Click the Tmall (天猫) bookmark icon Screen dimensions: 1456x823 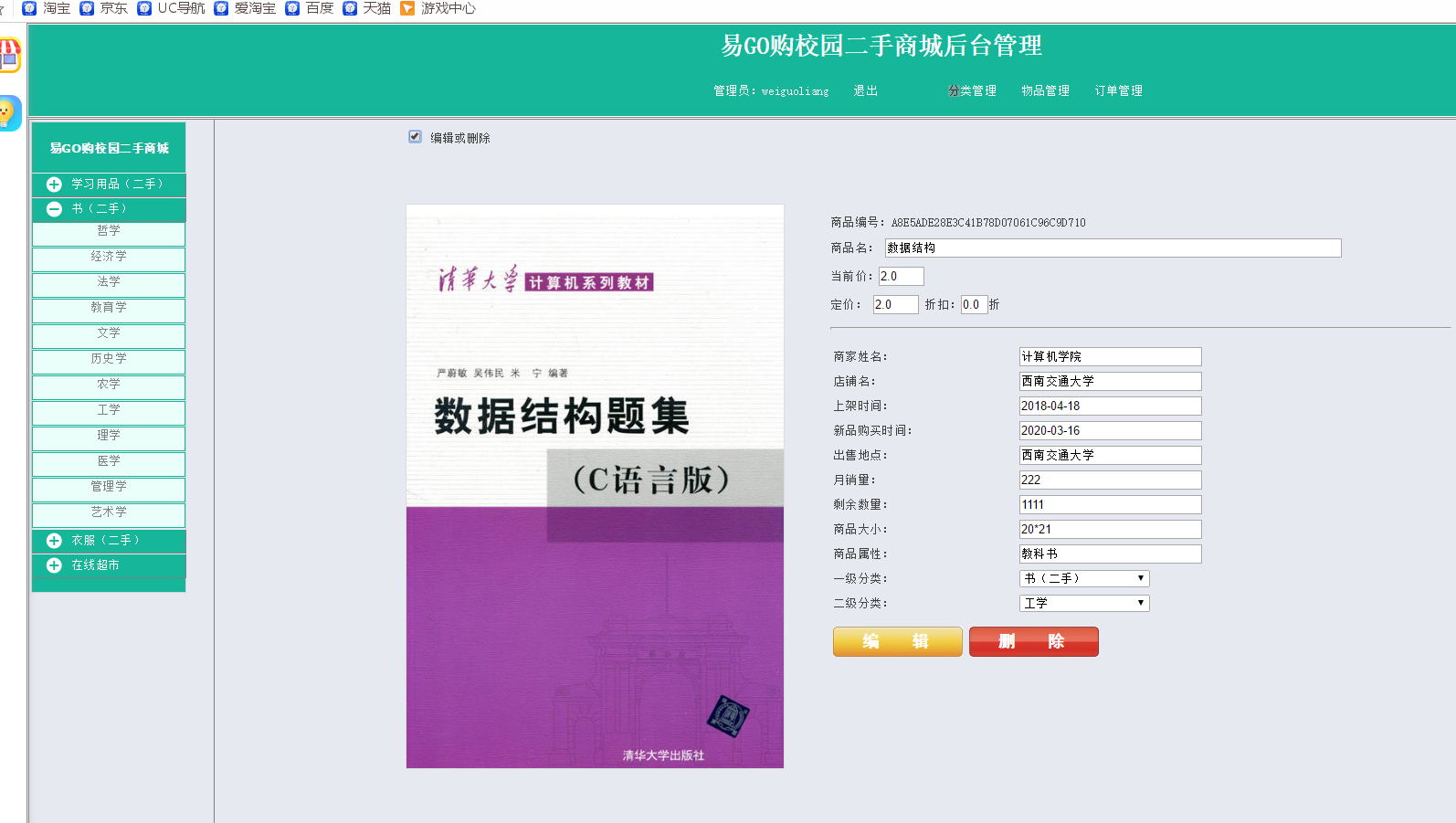pos(350,8)
